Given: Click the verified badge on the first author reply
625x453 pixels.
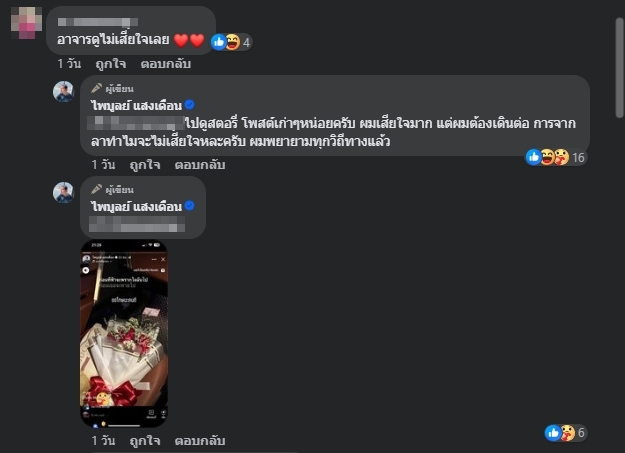Looking at the screenshot, I should tap(190, 105).
